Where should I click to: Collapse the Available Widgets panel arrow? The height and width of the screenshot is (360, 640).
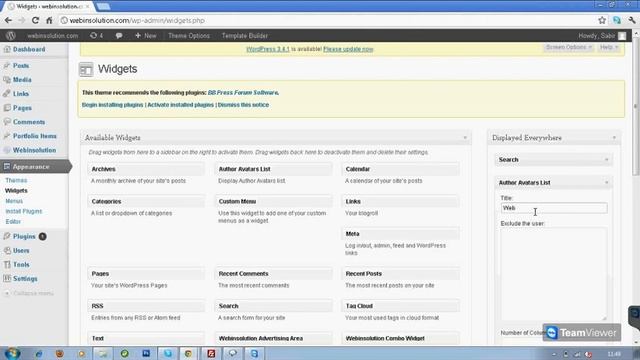pyautogui.click(x=465, y=138)
